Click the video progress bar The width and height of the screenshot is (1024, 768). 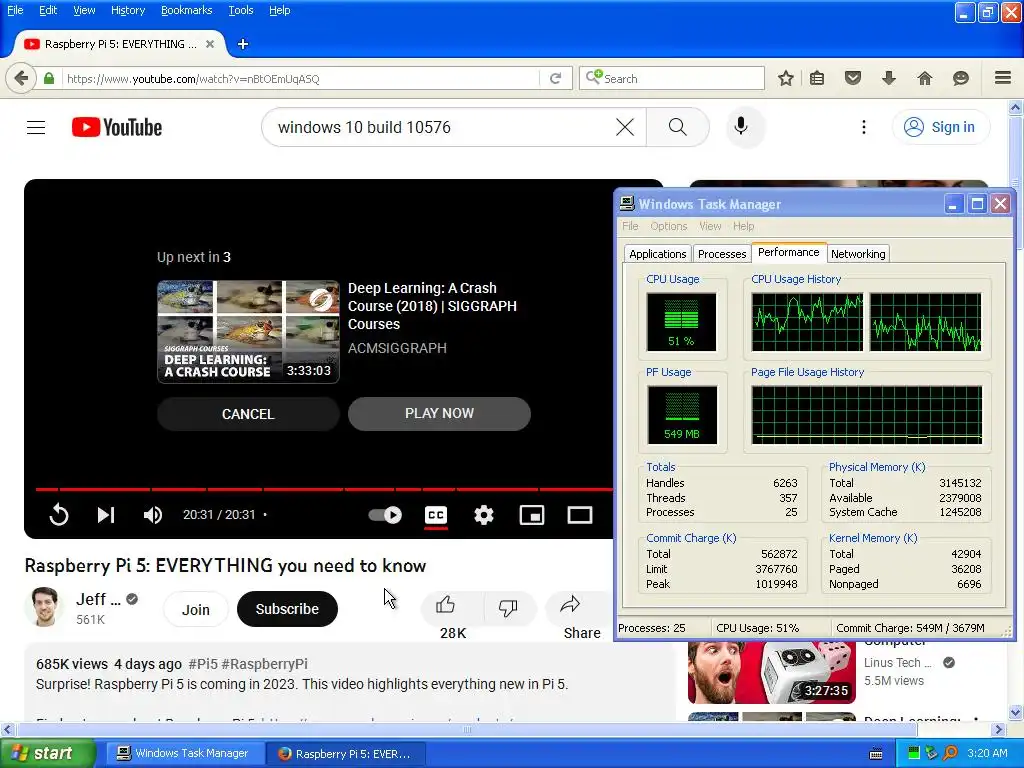click(324, 488)
